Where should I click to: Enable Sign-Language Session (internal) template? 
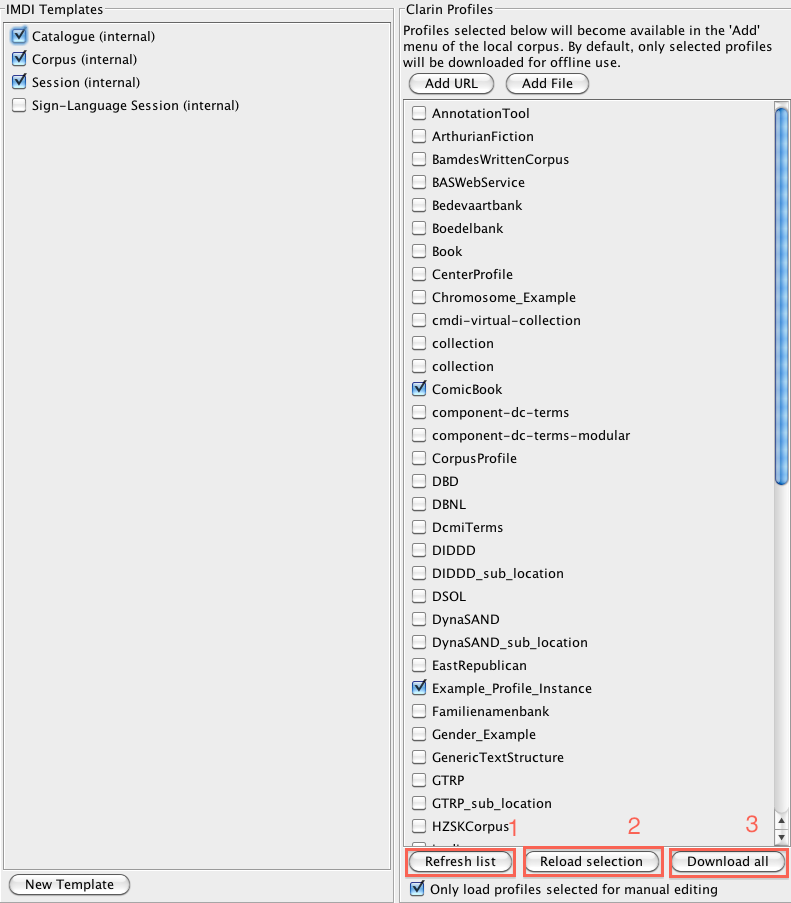pos(19,105)
